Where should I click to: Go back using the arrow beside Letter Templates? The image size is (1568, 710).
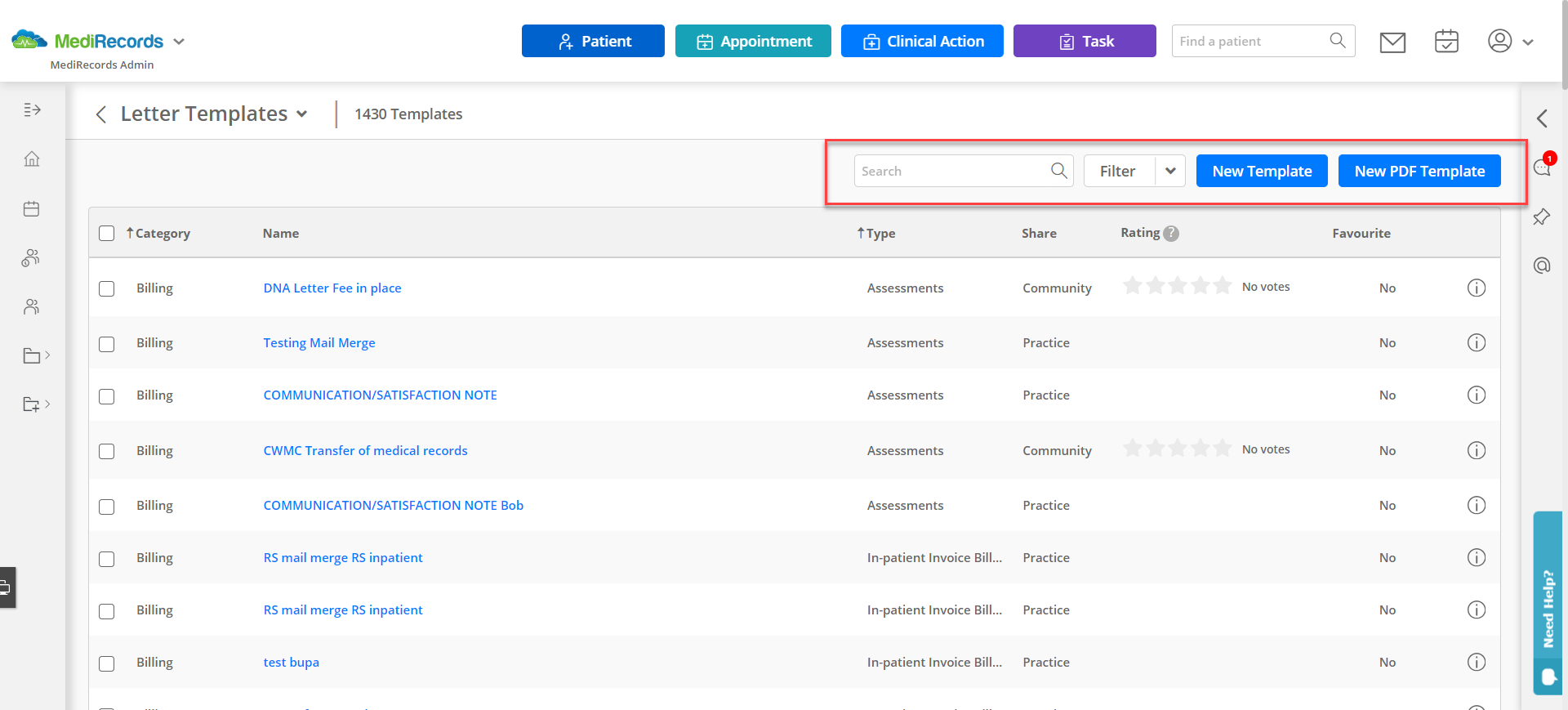(x=101, y=114)
